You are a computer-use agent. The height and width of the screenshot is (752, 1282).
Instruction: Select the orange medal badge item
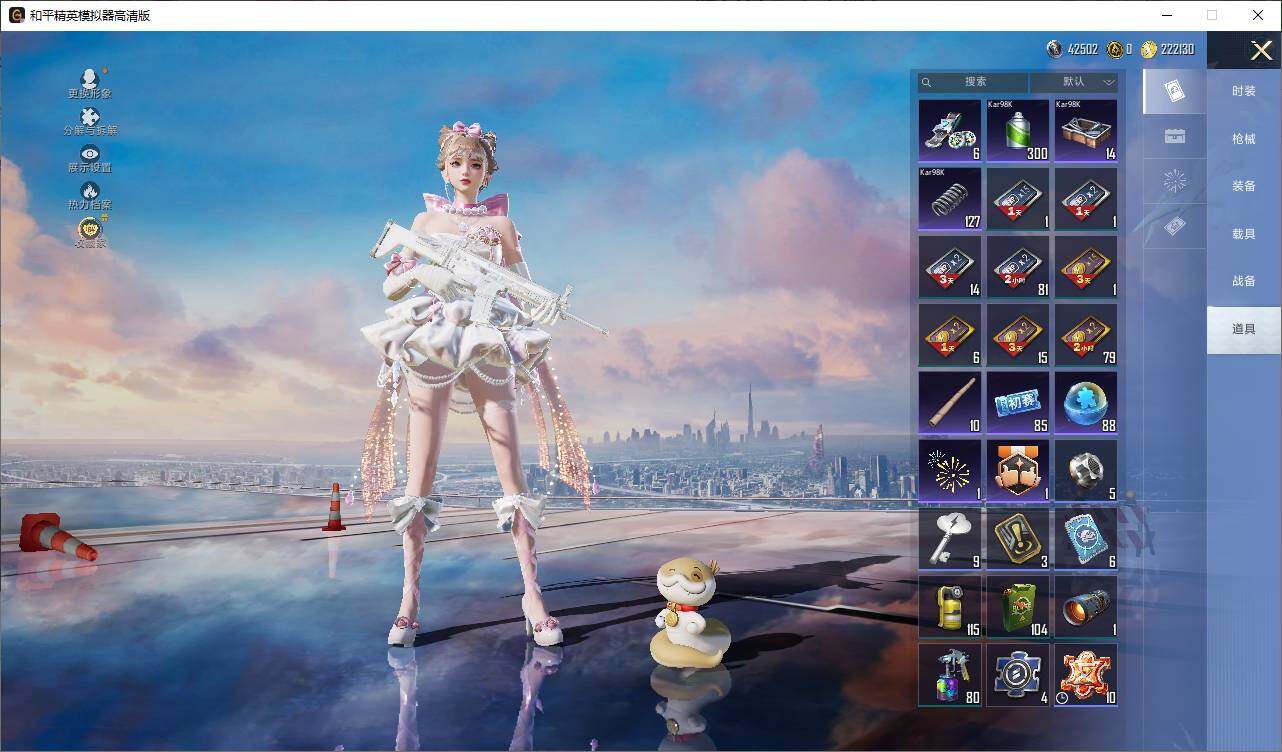[1018, 471]
